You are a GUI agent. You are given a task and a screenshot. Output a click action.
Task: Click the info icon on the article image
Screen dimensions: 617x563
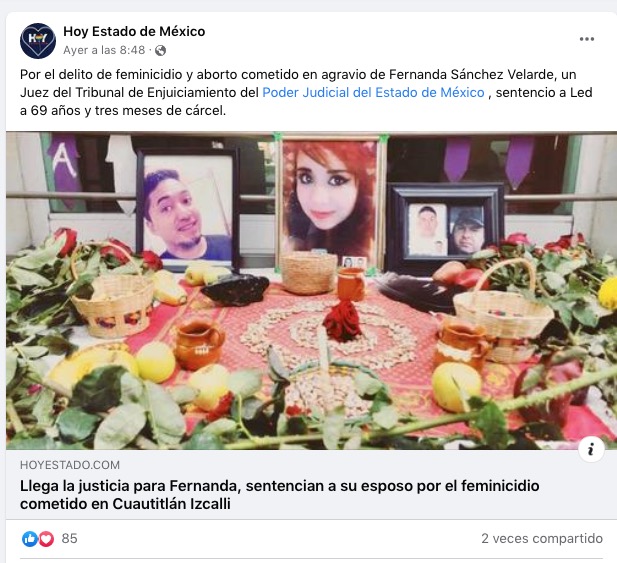[591, 449]
